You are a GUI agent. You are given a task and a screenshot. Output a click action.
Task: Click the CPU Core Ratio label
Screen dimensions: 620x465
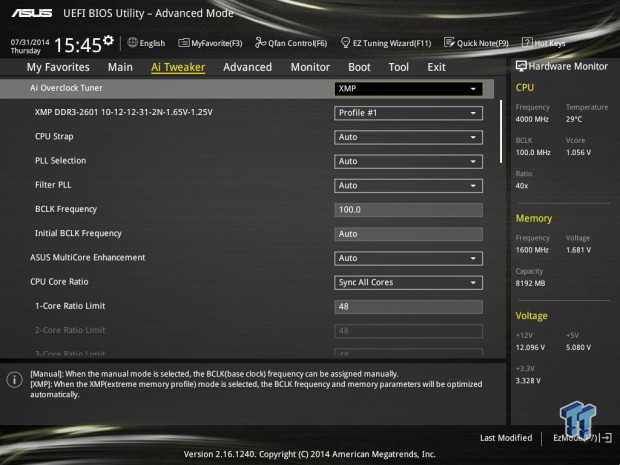[59, 282]
